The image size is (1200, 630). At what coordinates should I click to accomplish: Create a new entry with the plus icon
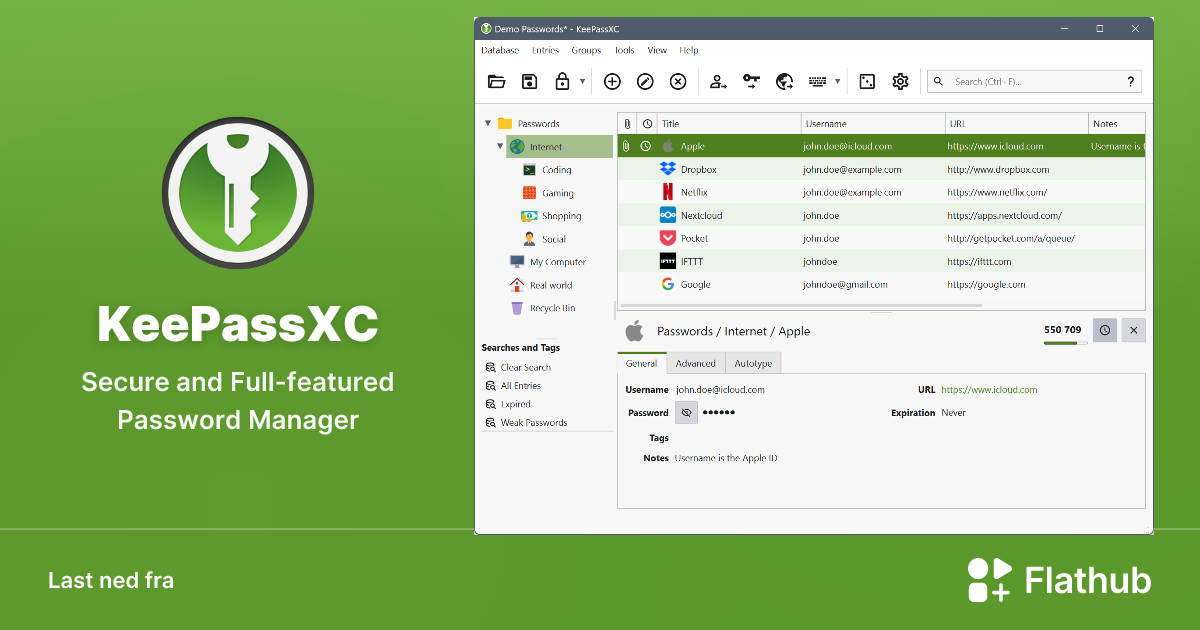[612, 81]
